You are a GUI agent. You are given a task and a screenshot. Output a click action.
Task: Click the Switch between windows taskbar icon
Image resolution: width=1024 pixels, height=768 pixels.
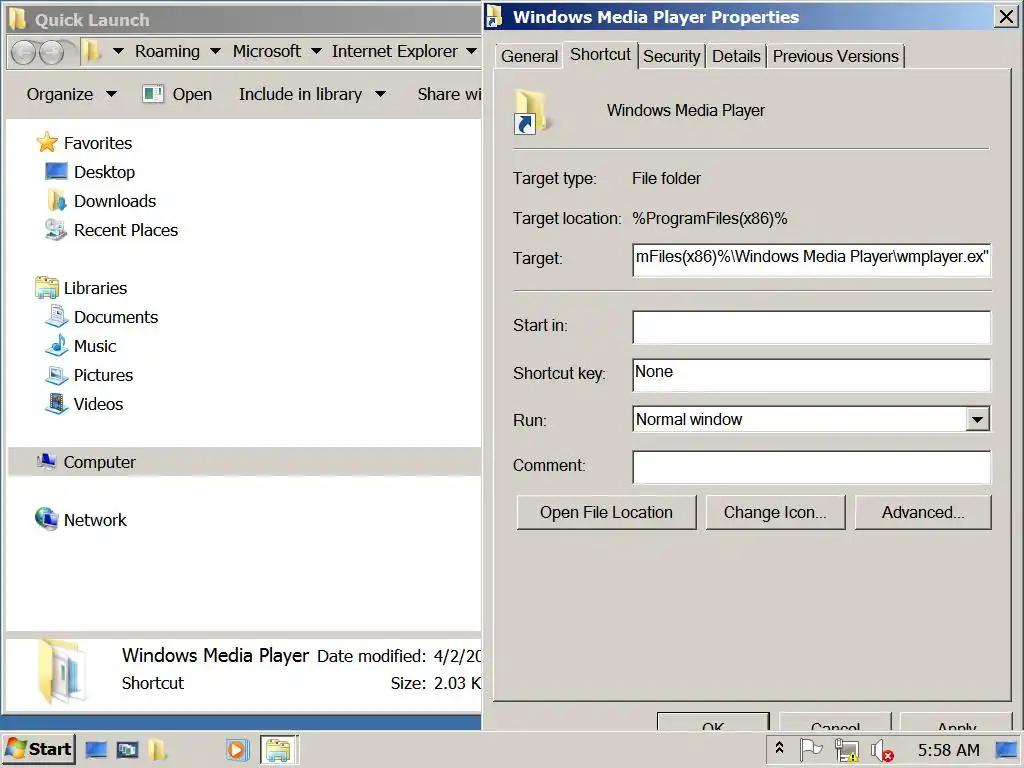tap(127, 750)
